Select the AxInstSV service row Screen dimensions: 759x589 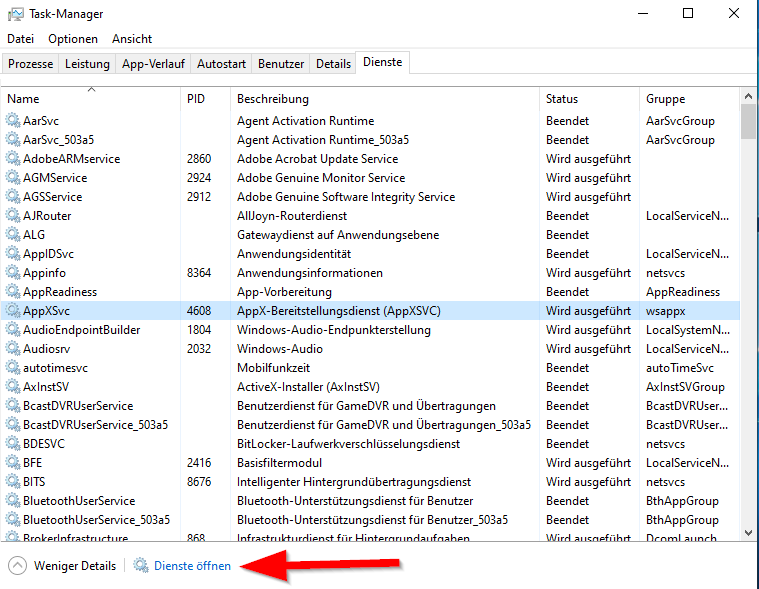370,387
